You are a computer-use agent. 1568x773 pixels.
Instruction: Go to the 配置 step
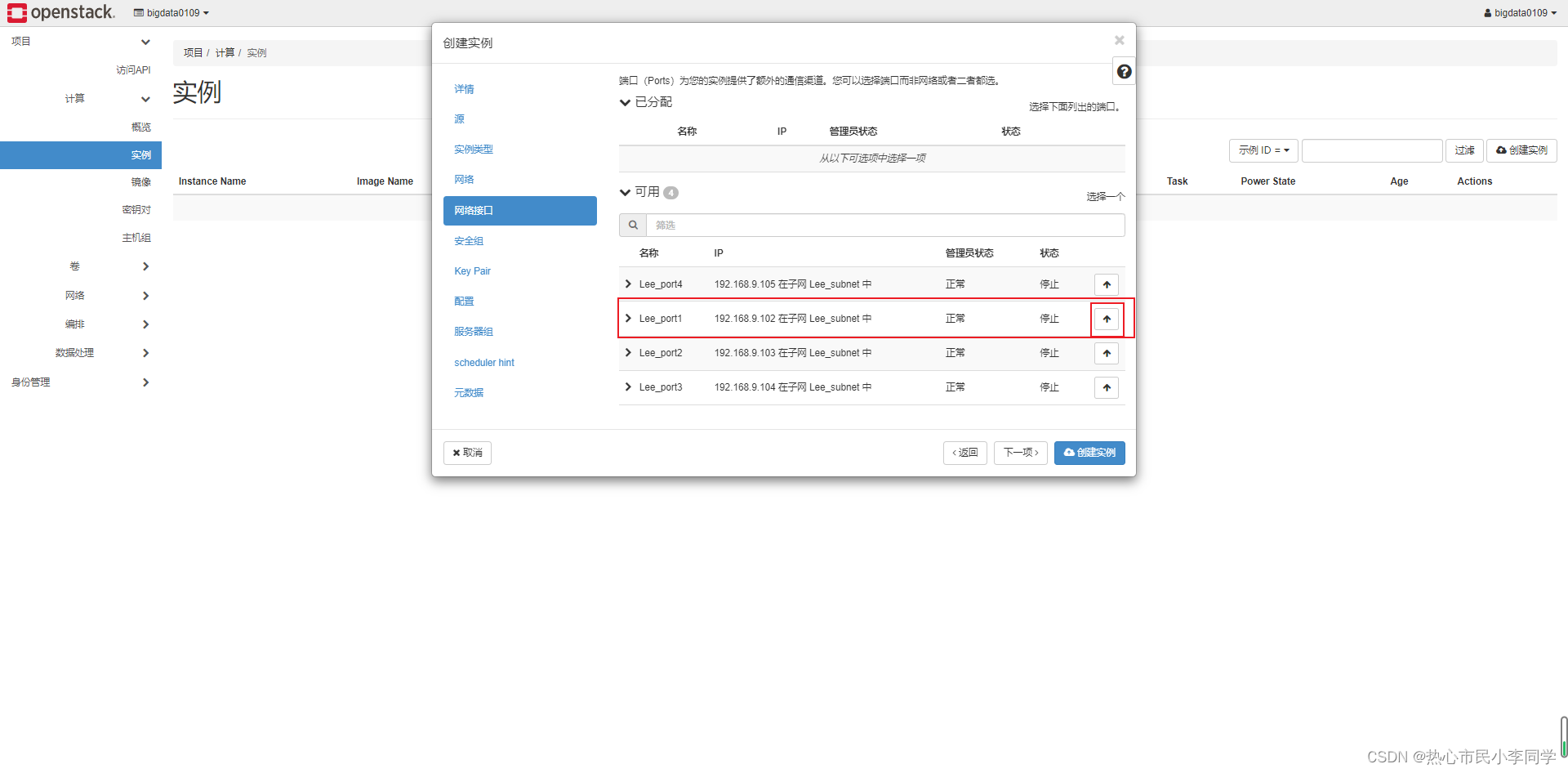click(x=464, y=302)
